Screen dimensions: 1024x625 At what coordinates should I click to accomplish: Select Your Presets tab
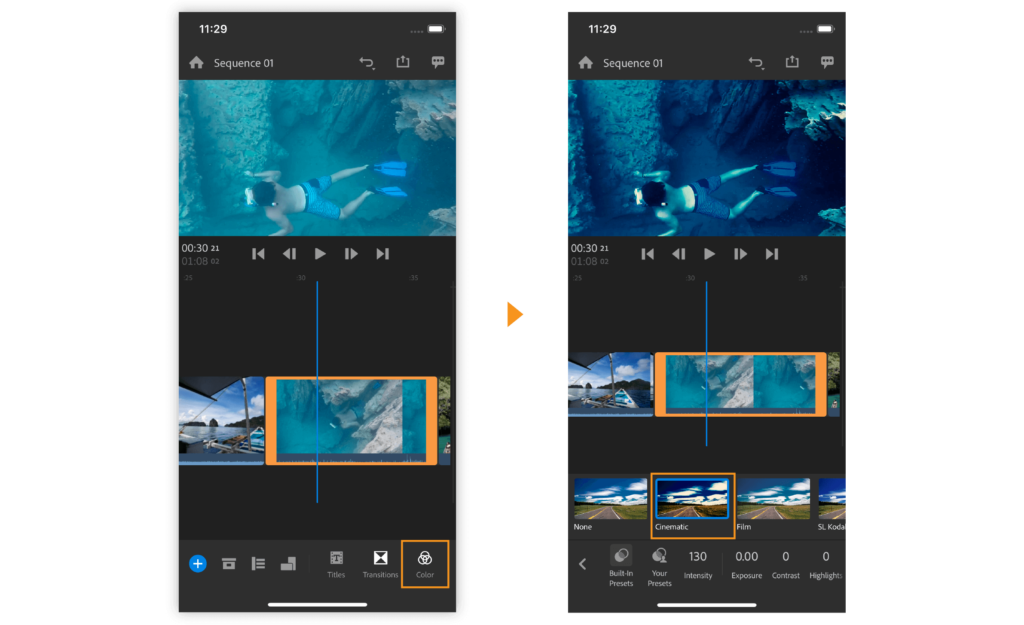tap(660, 566)
